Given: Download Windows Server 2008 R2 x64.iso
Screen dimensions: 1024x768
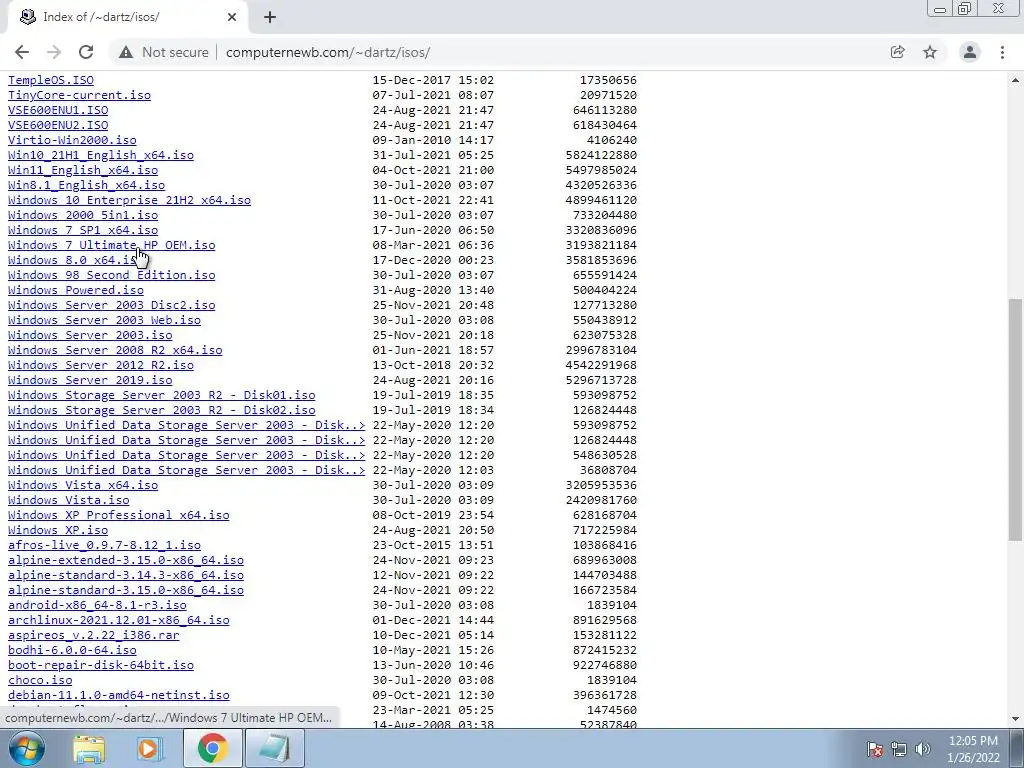Looking at the screenshot, I should 115,351.
